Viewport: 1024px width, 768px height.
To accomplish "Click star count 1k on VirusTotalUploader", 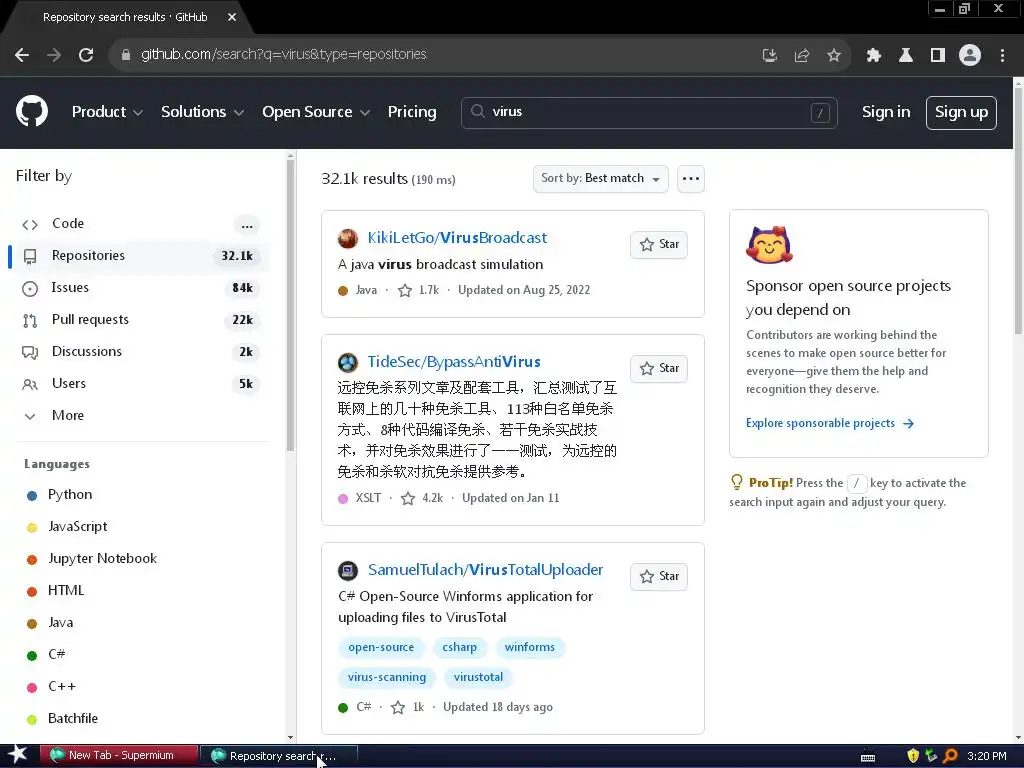I will (408, 707).
